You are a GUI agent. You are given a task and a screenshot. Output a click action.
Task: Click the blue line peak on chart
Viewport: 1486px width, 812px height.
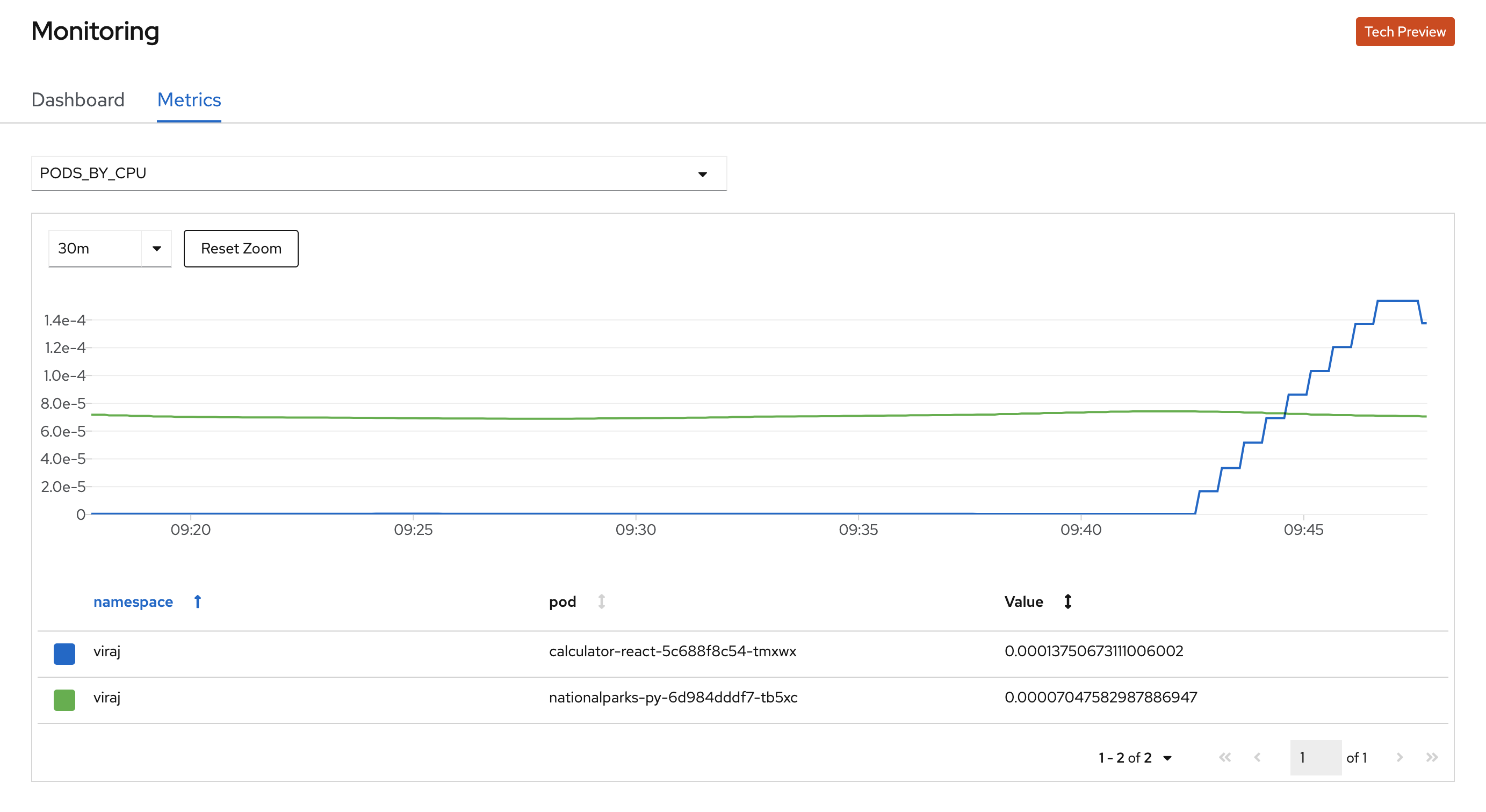pyautogui.click(x=1397, y=300)
